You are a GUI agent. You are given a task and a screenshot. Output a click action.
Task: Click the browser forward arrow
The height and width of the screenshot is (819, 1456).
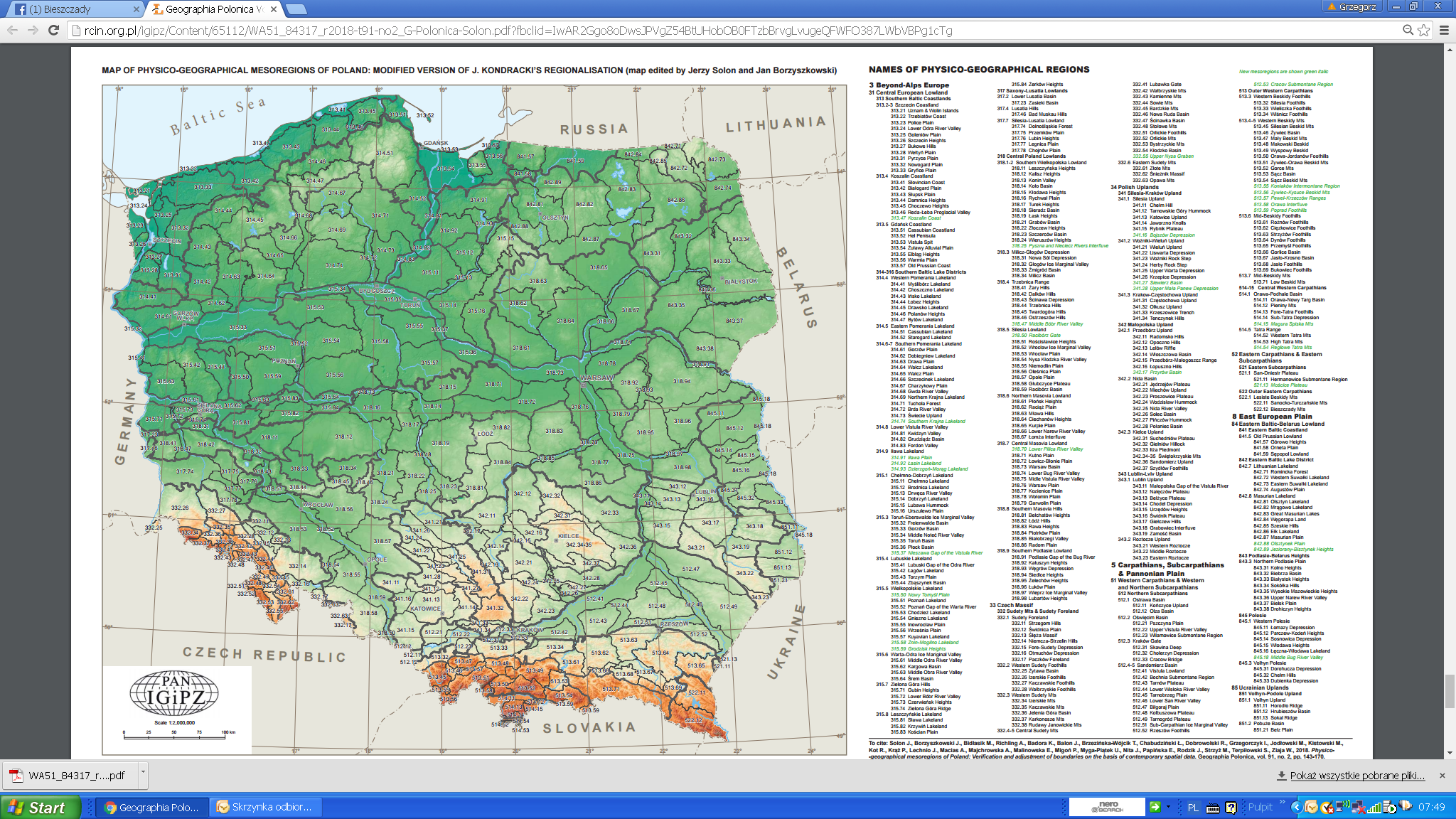click(x=33, y=30)
